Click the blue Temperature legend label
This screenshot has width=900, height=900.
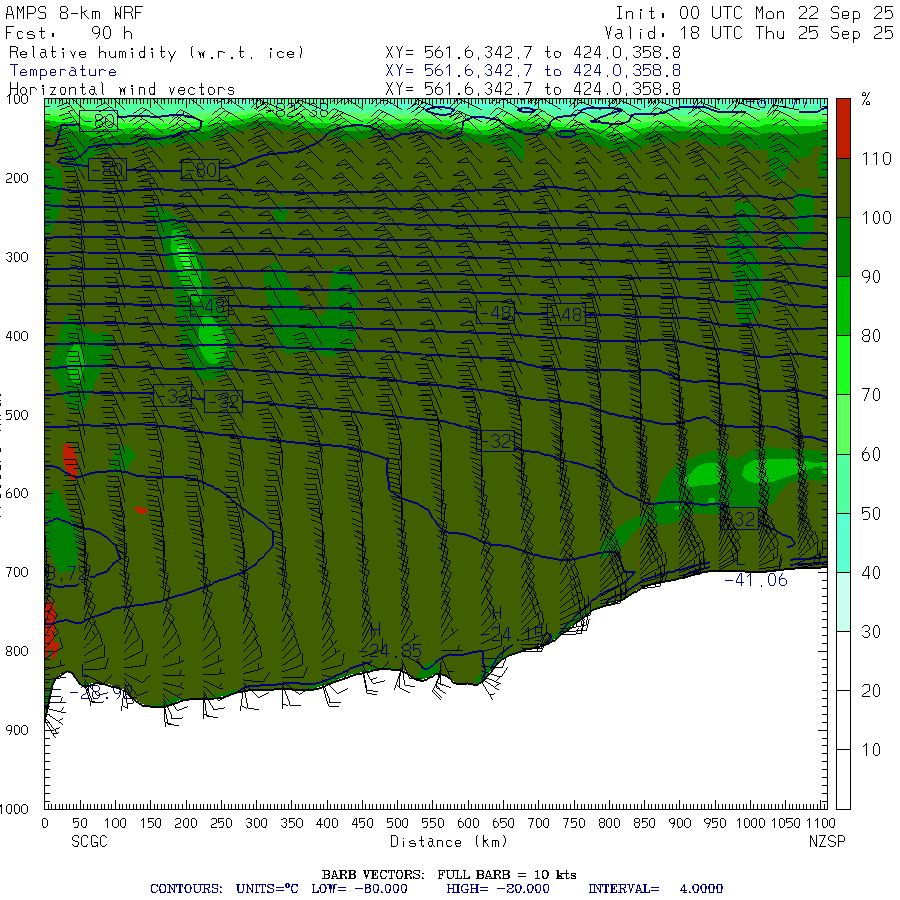pyautogui.click(x=63, y=71)
